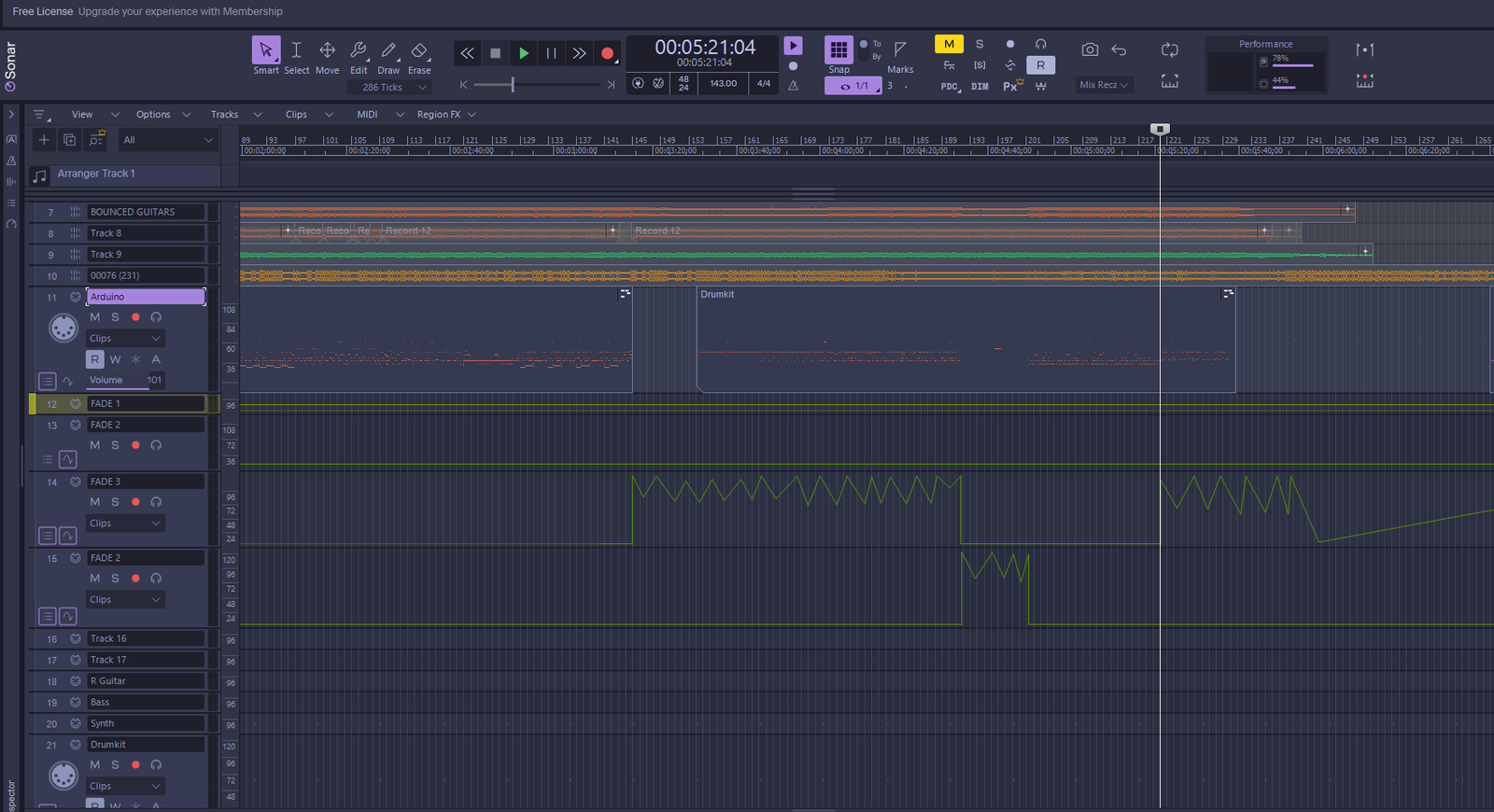Start recording with red Record button
Image resolution: width=1494 pixels, height=812 pixels.
pyautogui.click(x=608, y=53)
